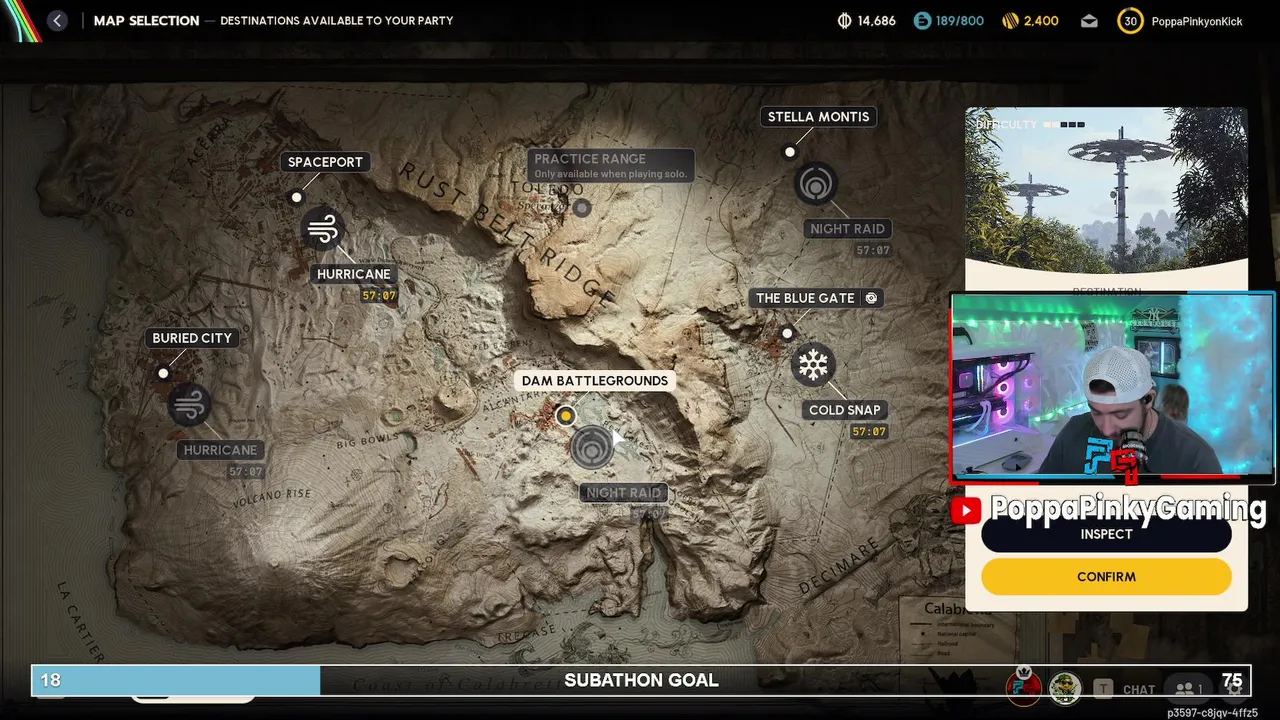This screenshot has width=1280, height=720.
Task: Click the Hurricane tag under Buried City
Action: coord(221,450)
